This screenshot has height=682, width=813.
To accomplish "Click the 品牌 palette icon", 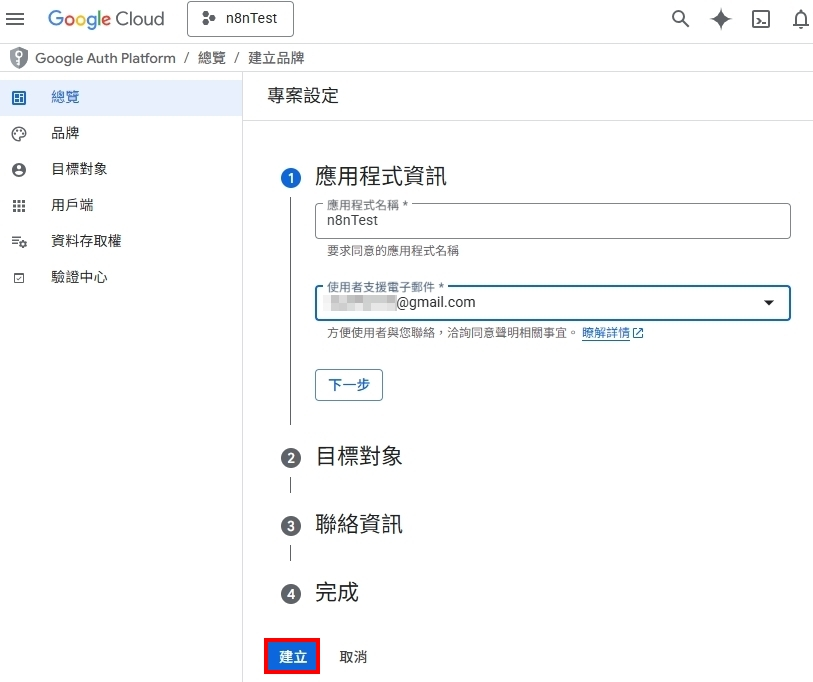I will [x=19, y=134].
